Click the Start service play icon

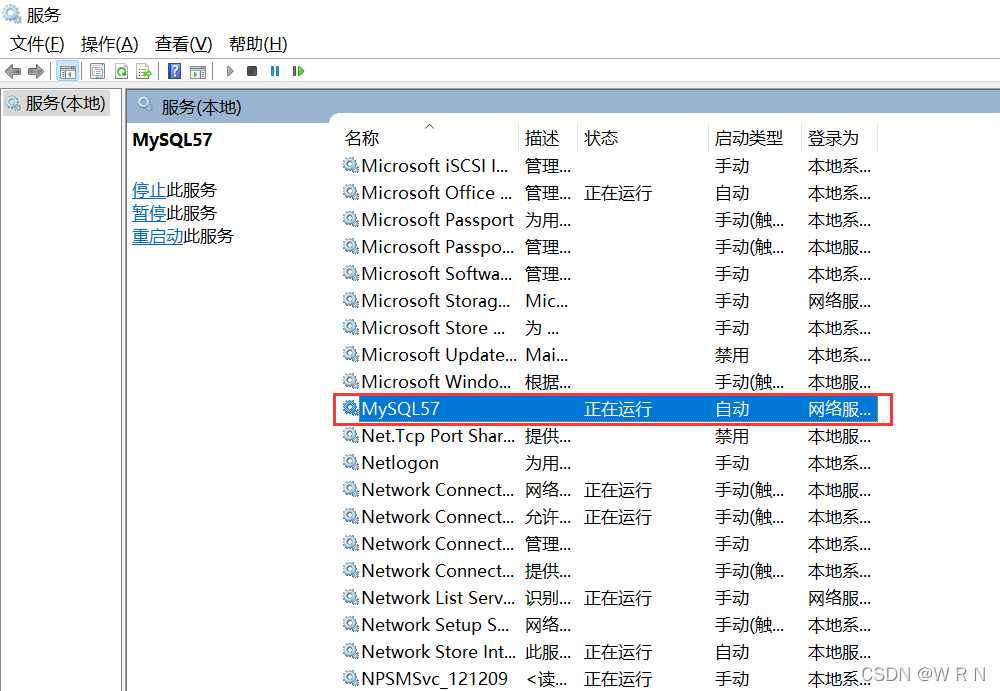[x=230, y=71]
